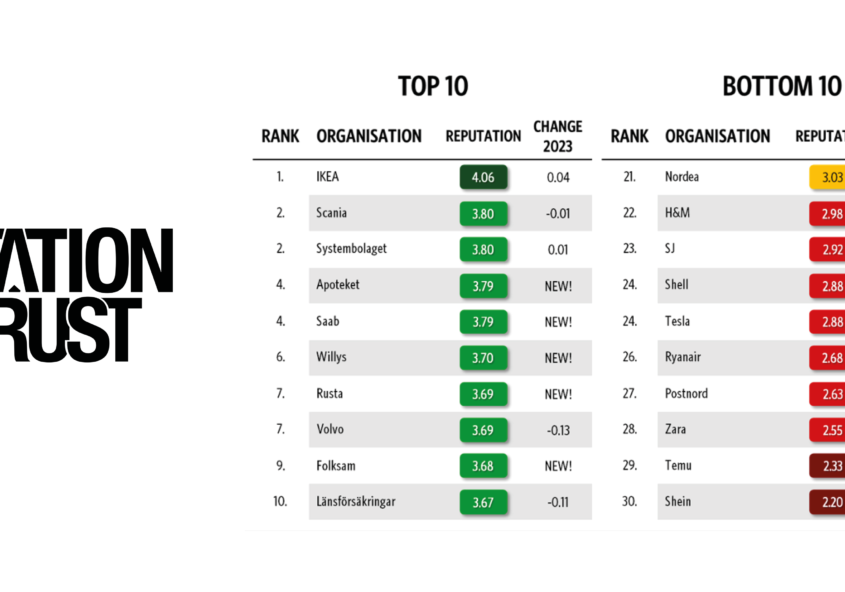Select Nordea's yellow 3.03 reputation badge
845x592 pixels.
[828, 177]
